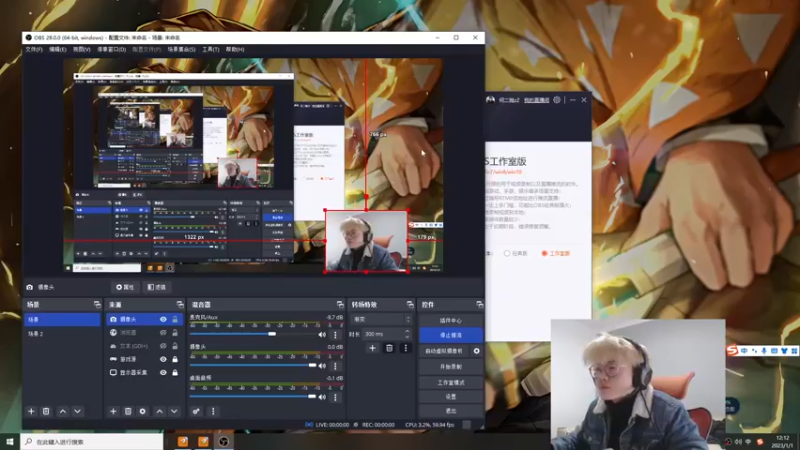
Task: Undock the Controls panel icon
Action: click(x=480, y=305)
